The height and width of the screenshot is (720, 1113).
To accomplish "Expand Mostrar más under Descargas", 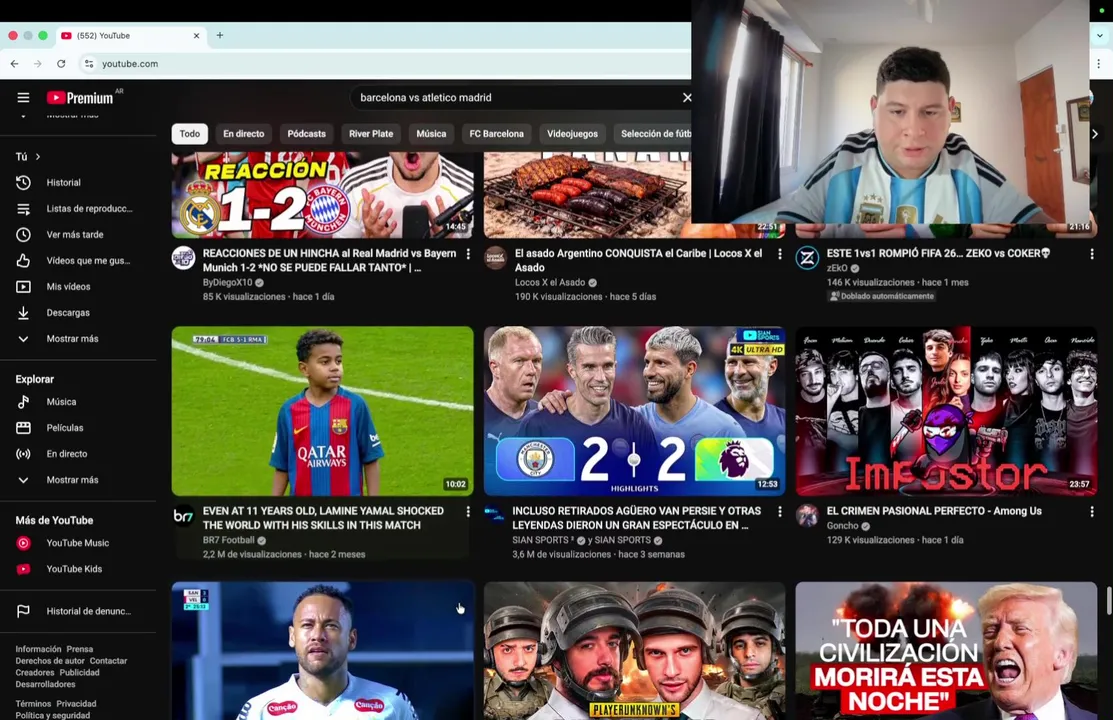I will 78,339.
